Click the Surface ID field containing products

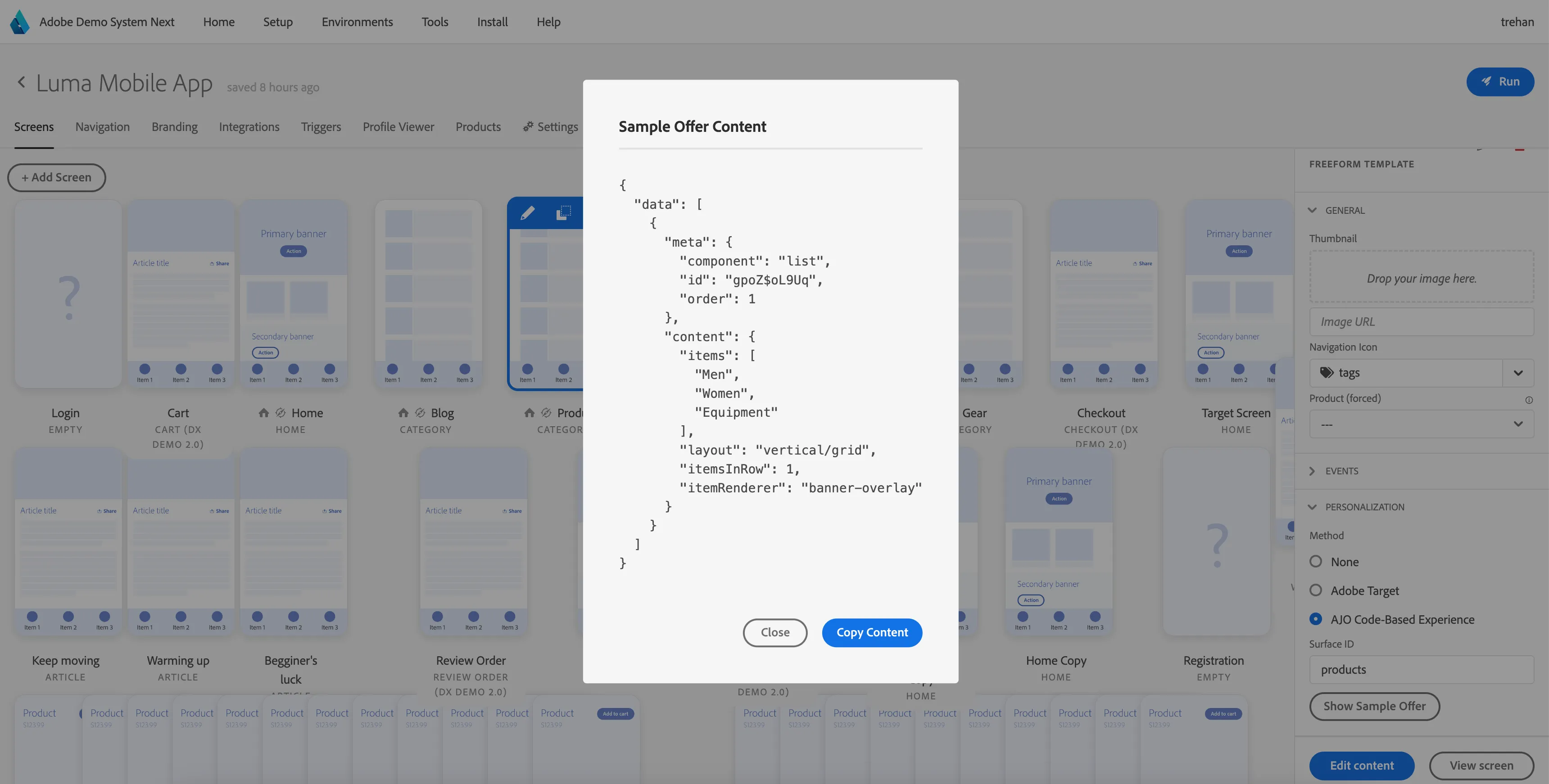(x=1422, y=669)
